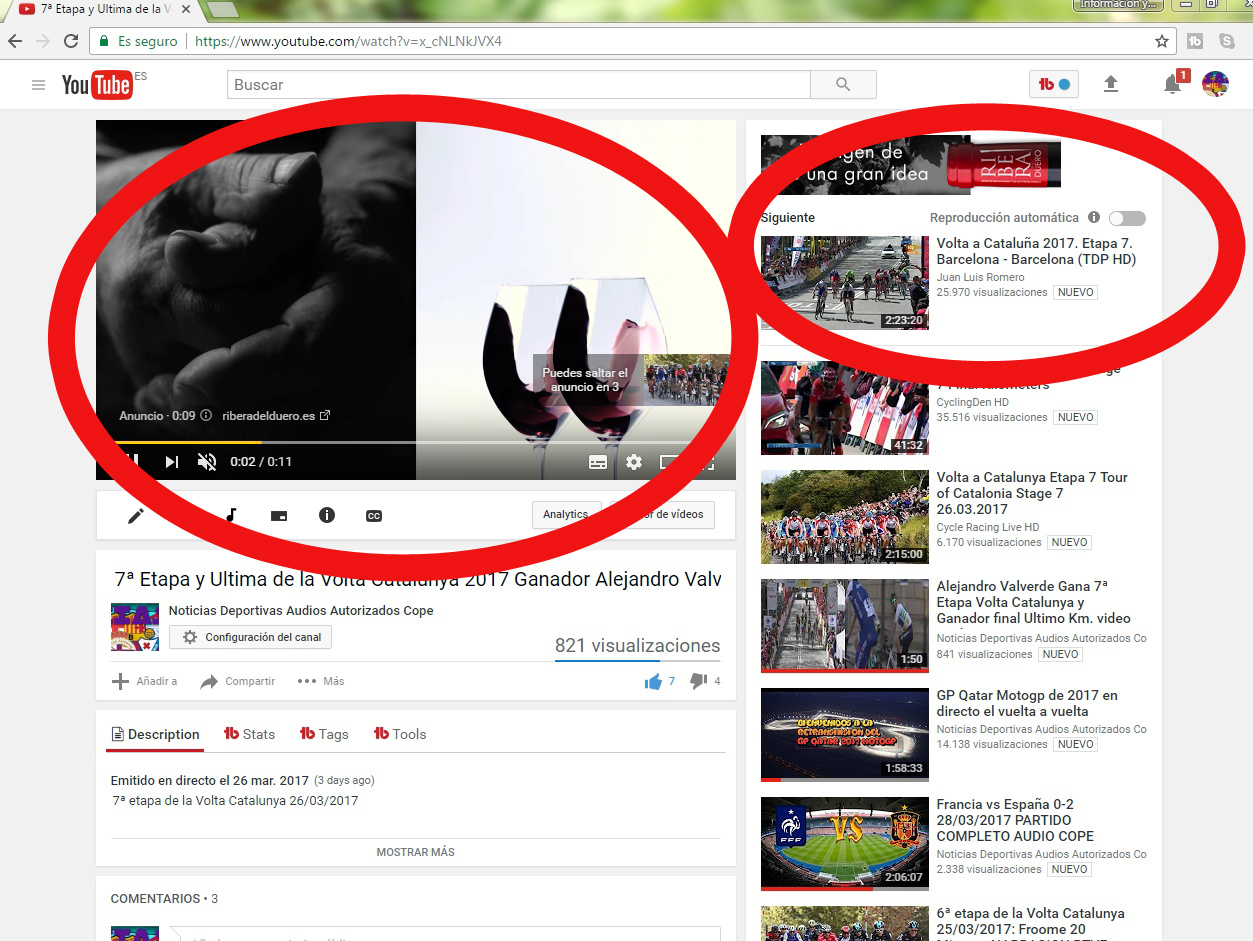Click the Buscar search field
1253x941 pixels.
click(x=519, y=85)
